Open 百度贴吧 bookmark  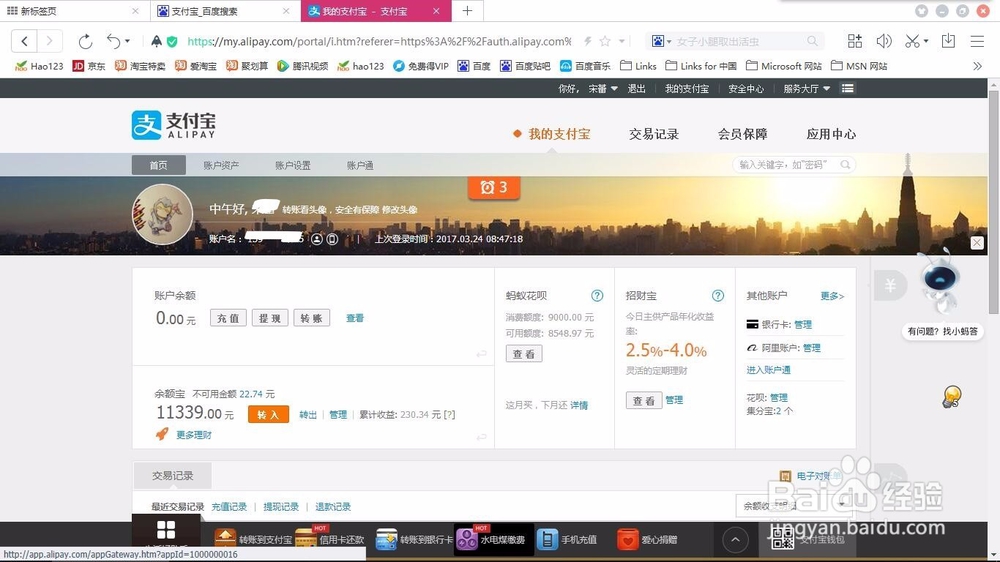pyautogui.click(x=525, y=66)
